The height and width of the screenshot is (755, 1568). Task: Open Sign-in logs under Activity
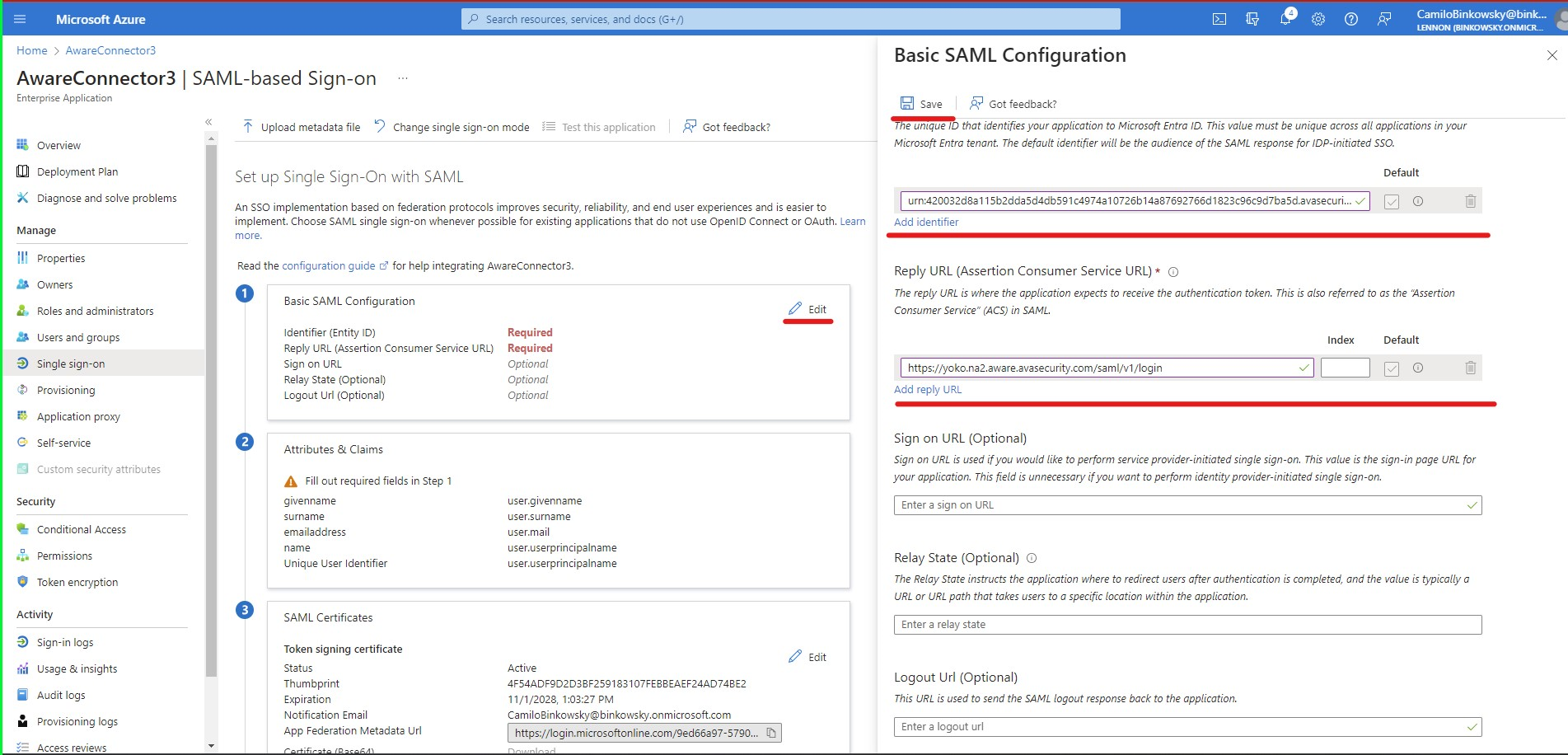(66, 642)
